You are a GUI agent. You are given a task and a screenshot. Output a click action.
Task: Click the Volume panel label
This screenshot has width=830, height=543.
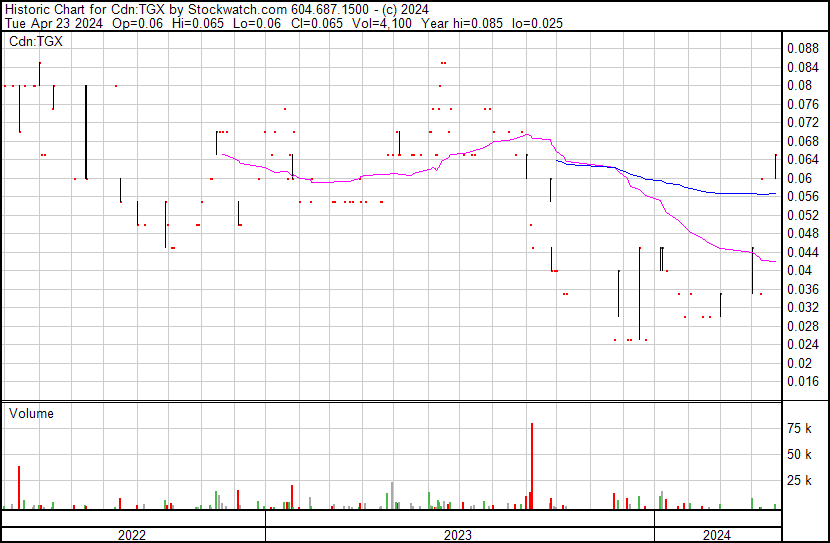31,413
